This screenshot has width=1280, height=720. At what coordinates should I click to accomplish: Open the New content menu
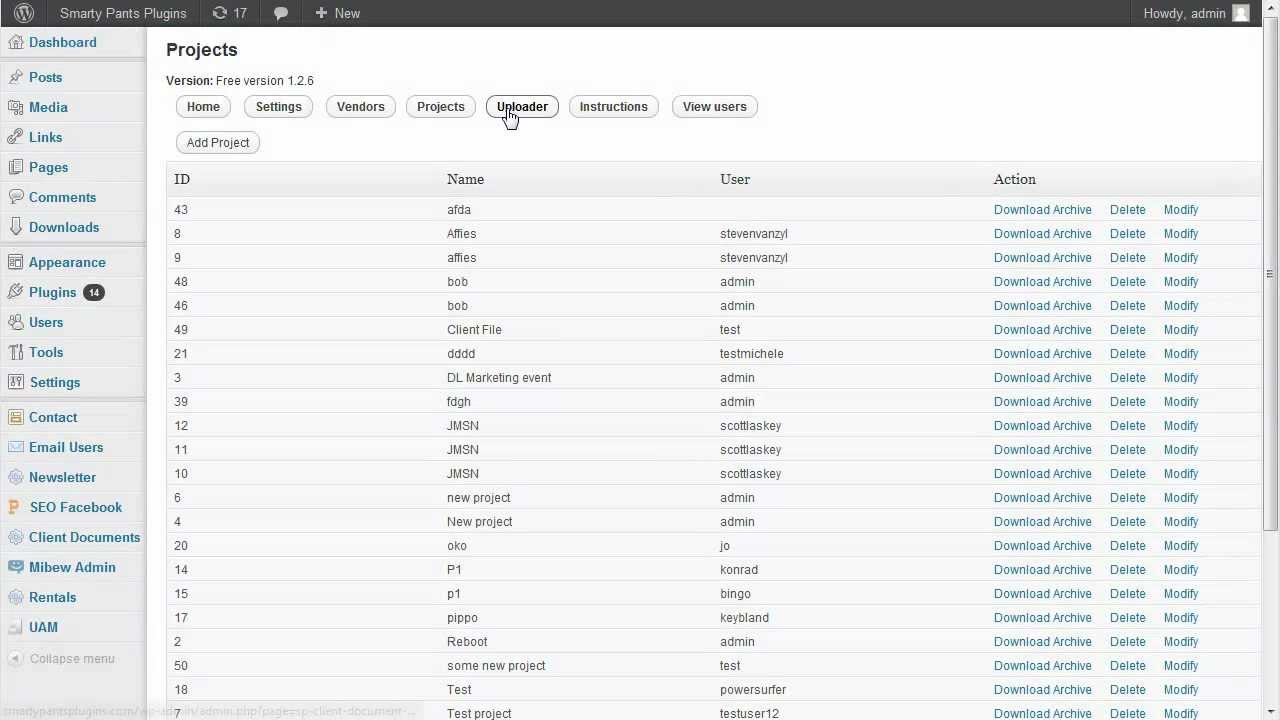tap(337, 13)
